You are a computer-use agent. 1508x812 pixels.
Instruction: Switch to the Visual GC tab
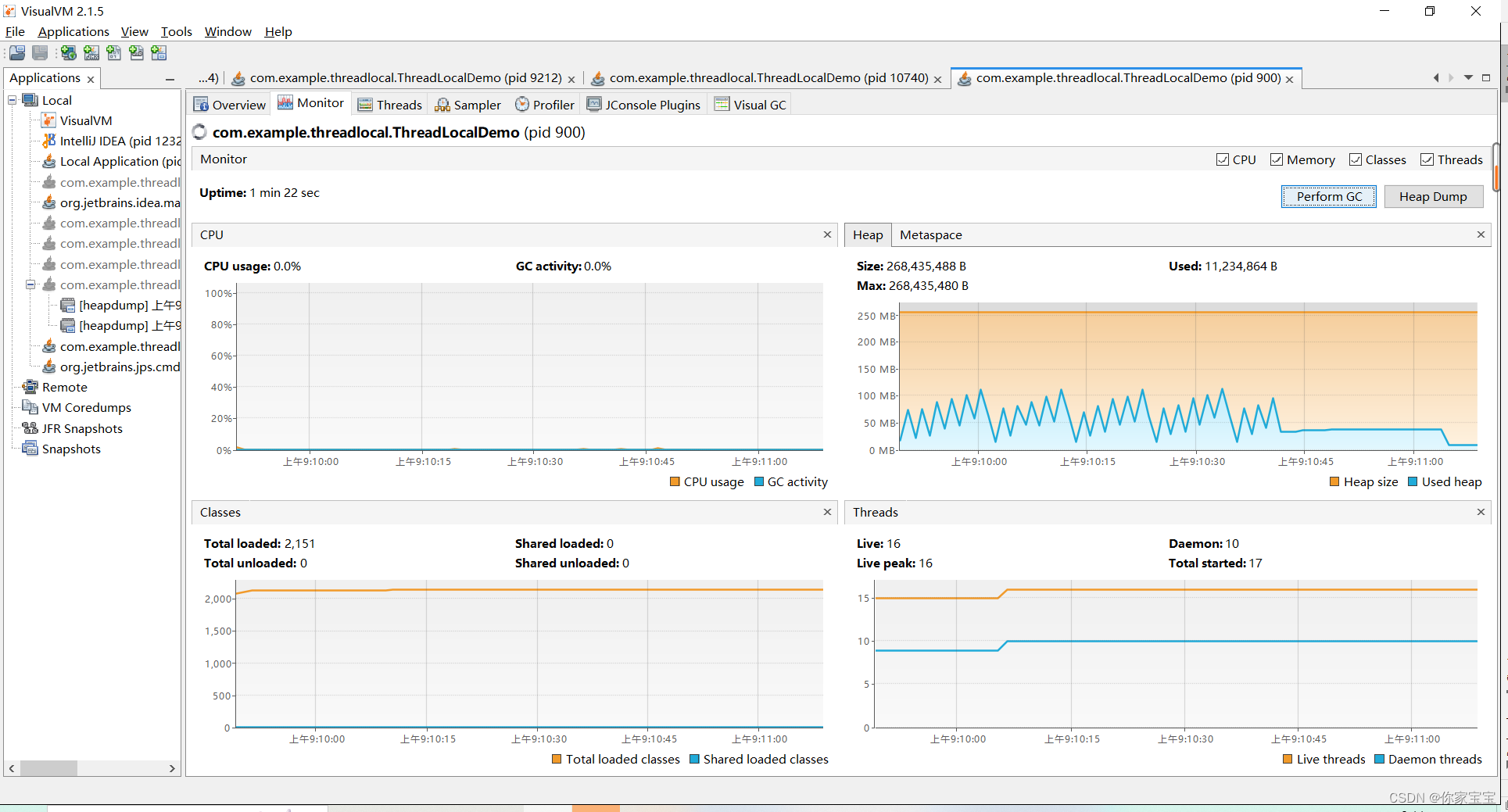(x=750, y=105)
